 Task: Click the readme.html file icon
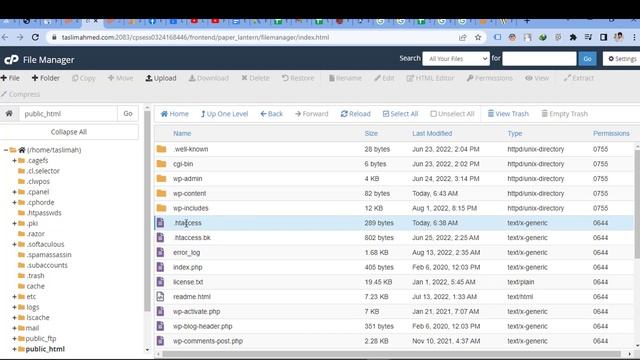(160, 297)
